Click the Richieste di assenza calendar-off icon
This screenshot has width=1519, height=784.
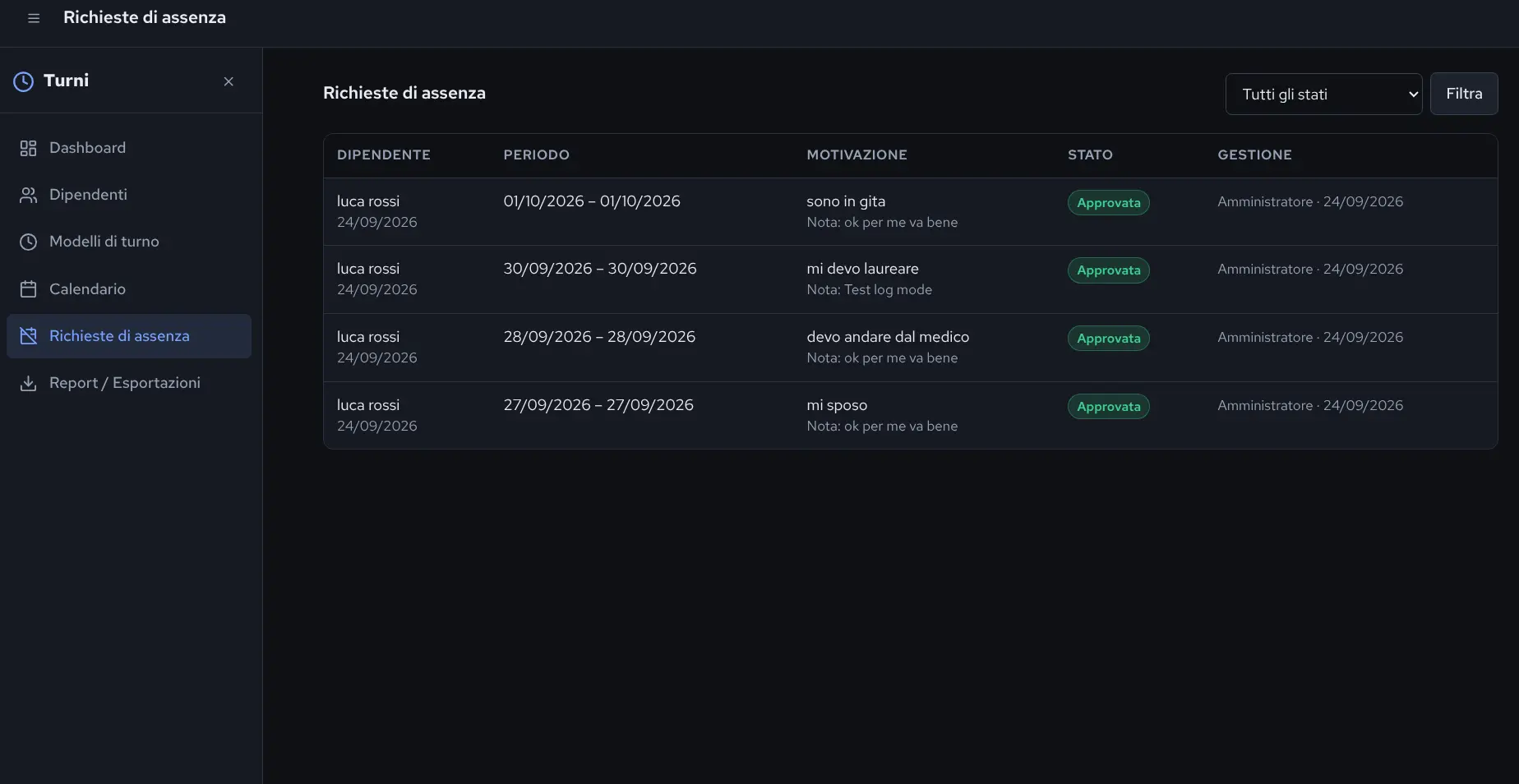(29, 336)
